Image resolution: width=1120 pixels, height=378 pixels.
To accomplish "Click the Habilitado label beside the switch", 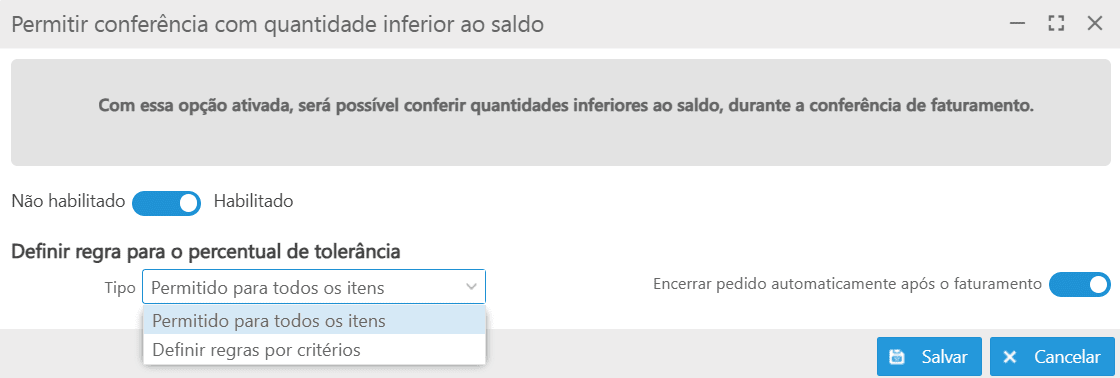I will tap(253, 202).
